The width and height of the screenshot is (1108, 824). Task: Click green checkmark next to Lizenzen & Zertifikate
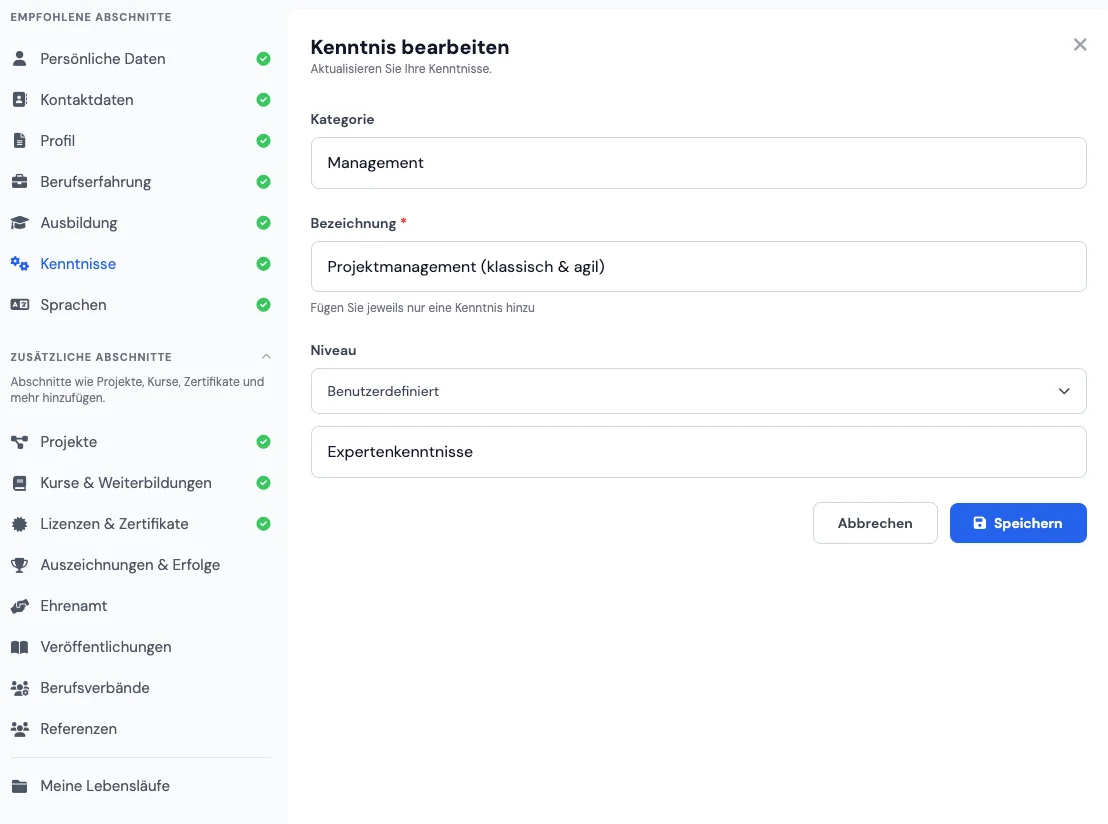(x=264, y=524)
